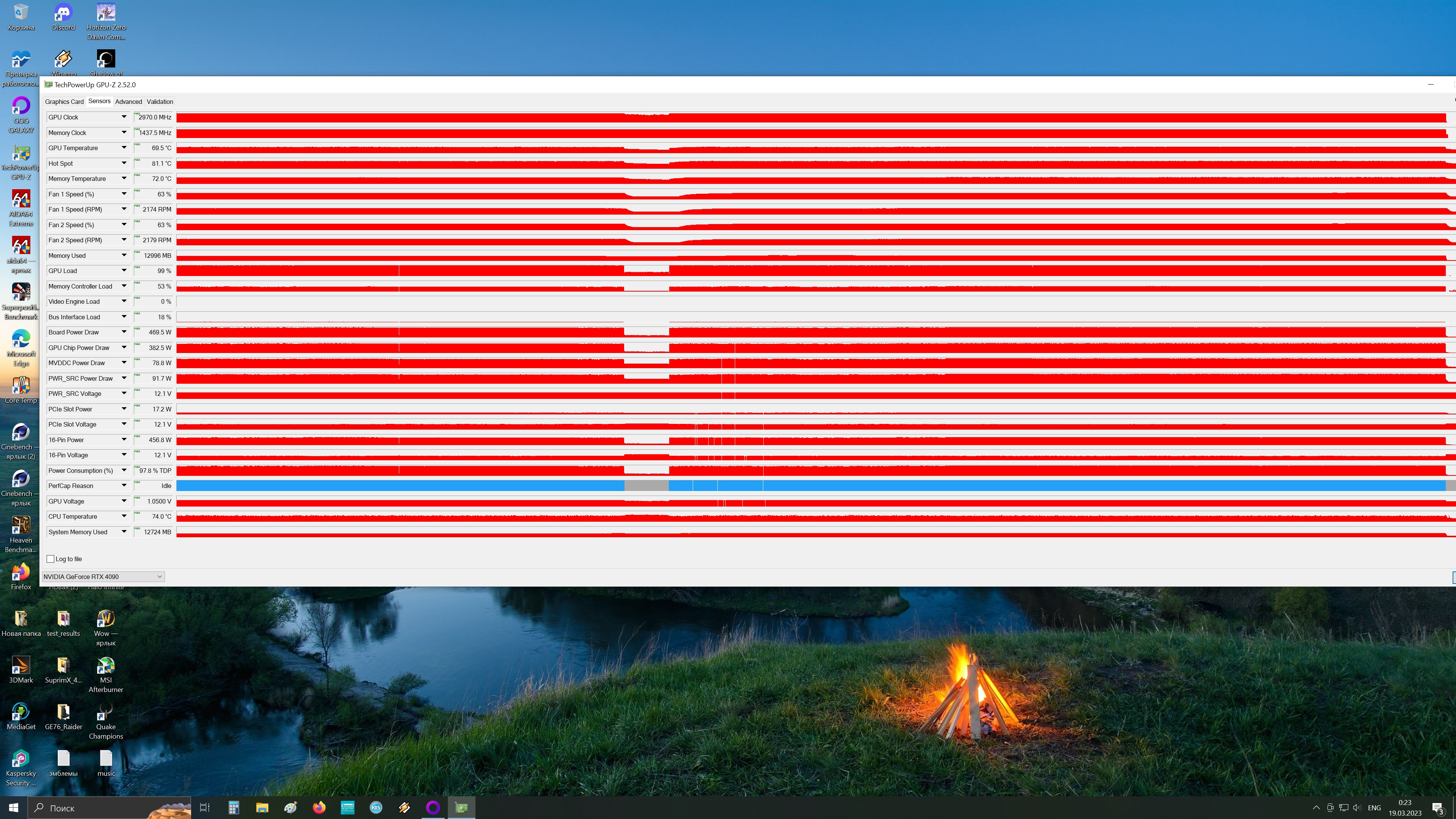Open the Validation tab
The width and height of the screenshot is (1456, 819).
tap(160, 102)
